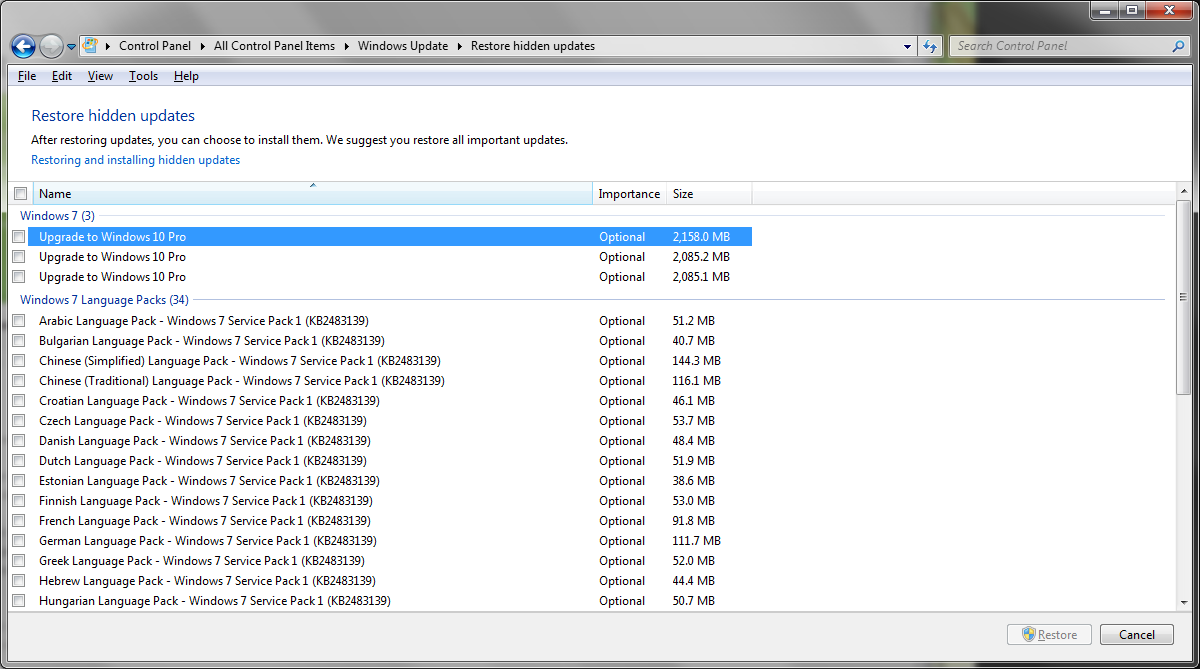
Task: Expand arrow after Windows Update breadcrumb
Action: tap(460, 46)
